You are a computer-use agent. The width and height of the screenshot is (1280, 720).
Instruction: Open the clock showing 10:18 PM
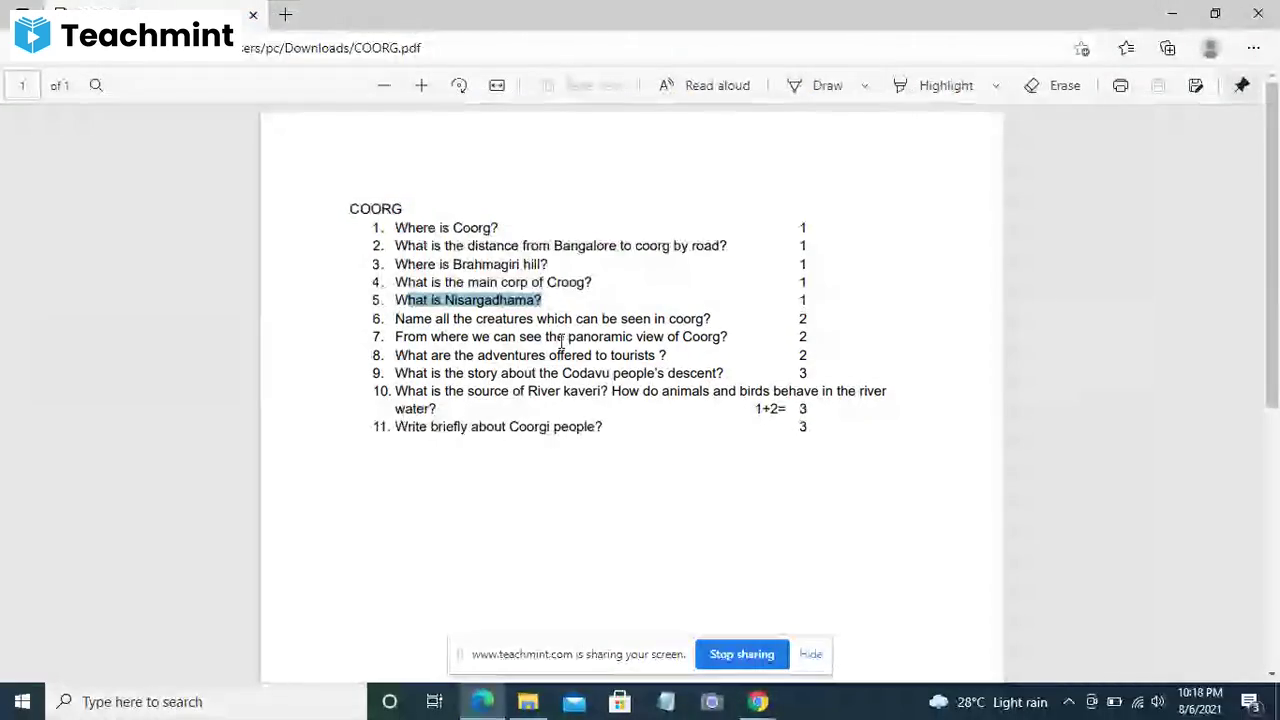click(x=1200, y=702)
